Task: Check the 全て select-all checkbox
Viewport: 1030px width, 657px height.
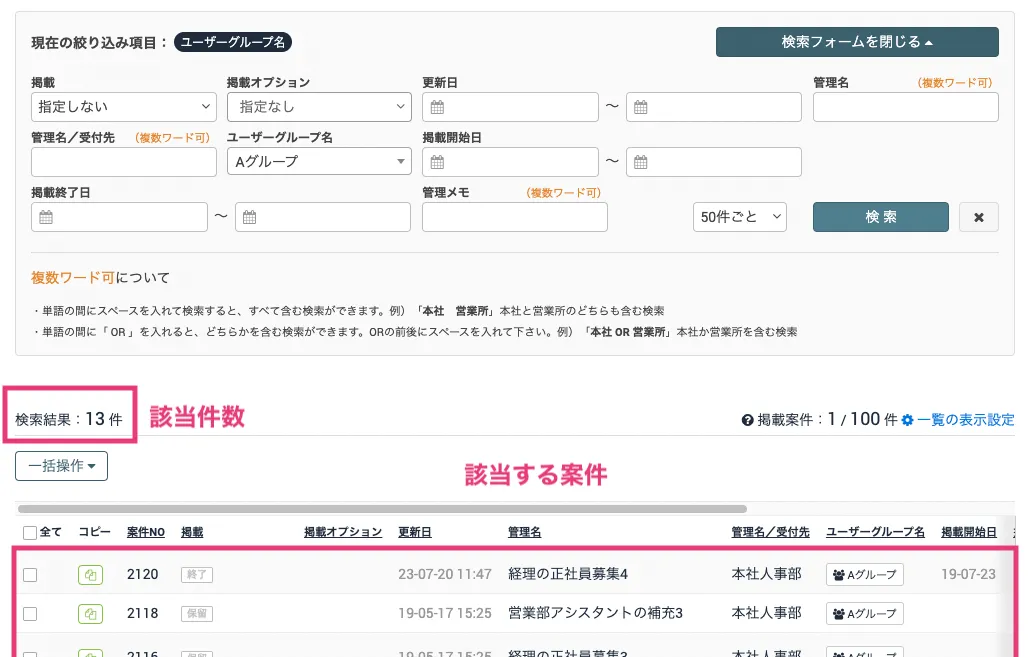Action: tap(30, 533)
